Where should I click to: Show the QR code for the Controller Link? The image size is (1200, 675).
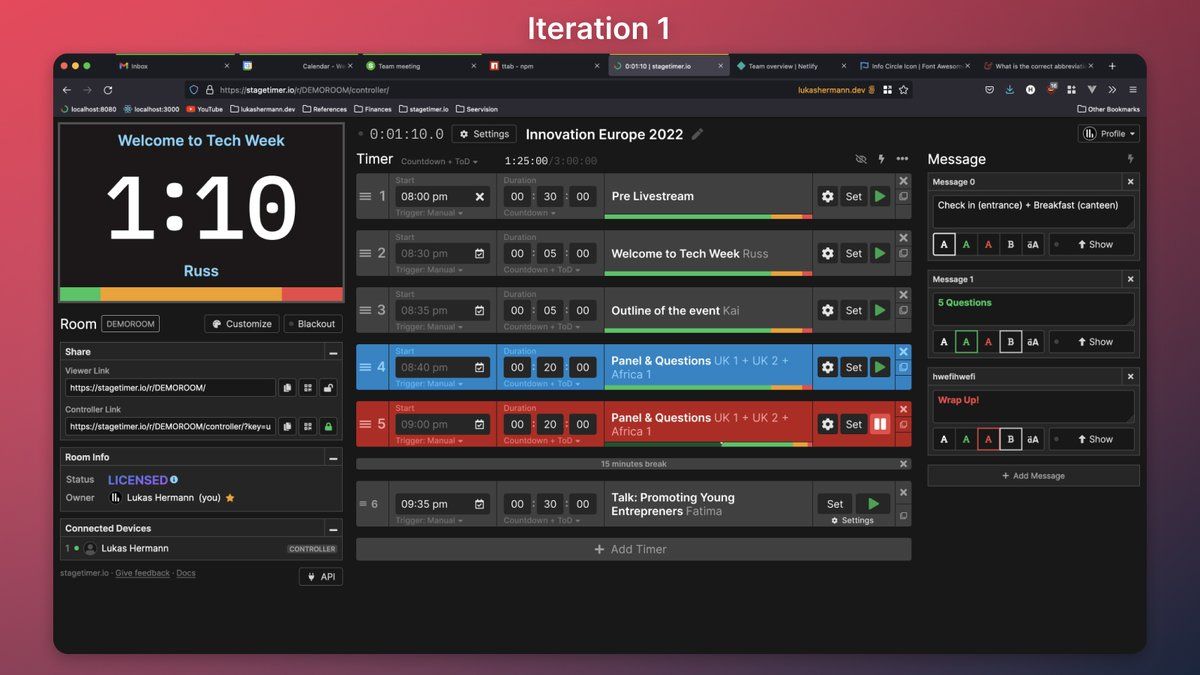click(x=308, y=426)
